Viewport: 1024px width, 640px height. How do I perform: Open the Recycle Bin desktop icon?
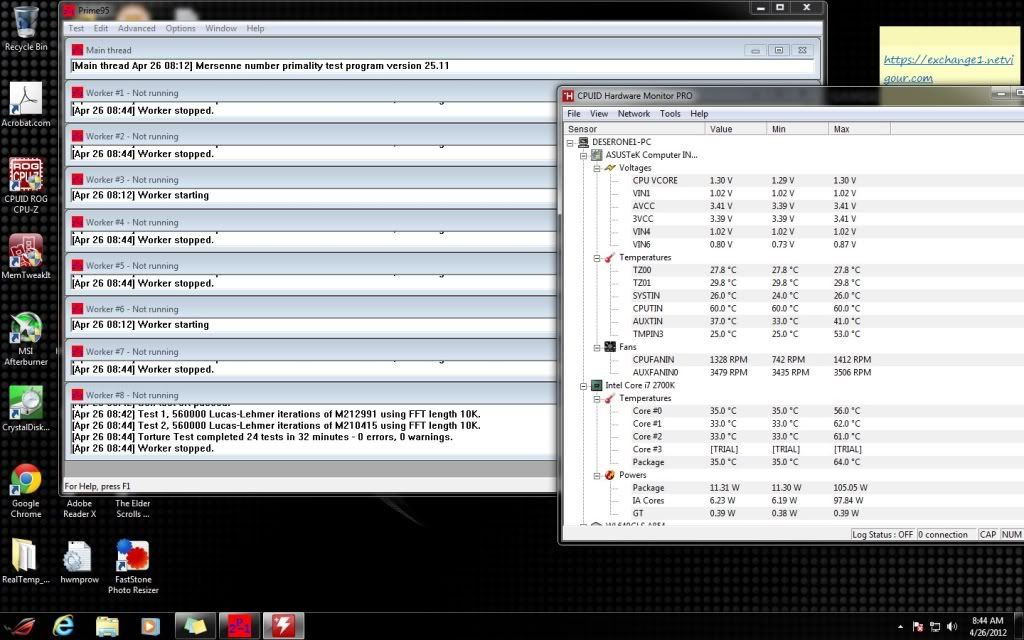(26, 28)
